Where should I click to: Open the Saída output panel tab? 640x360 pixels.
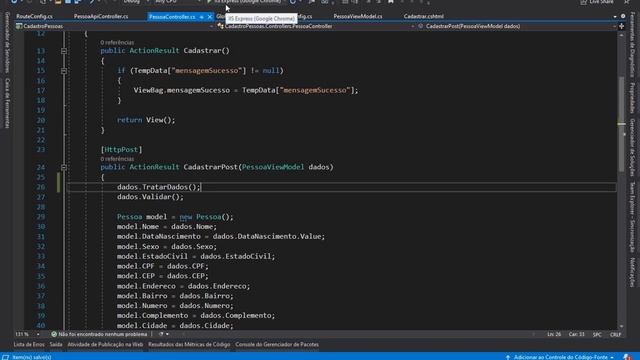[x=56, y=344]
